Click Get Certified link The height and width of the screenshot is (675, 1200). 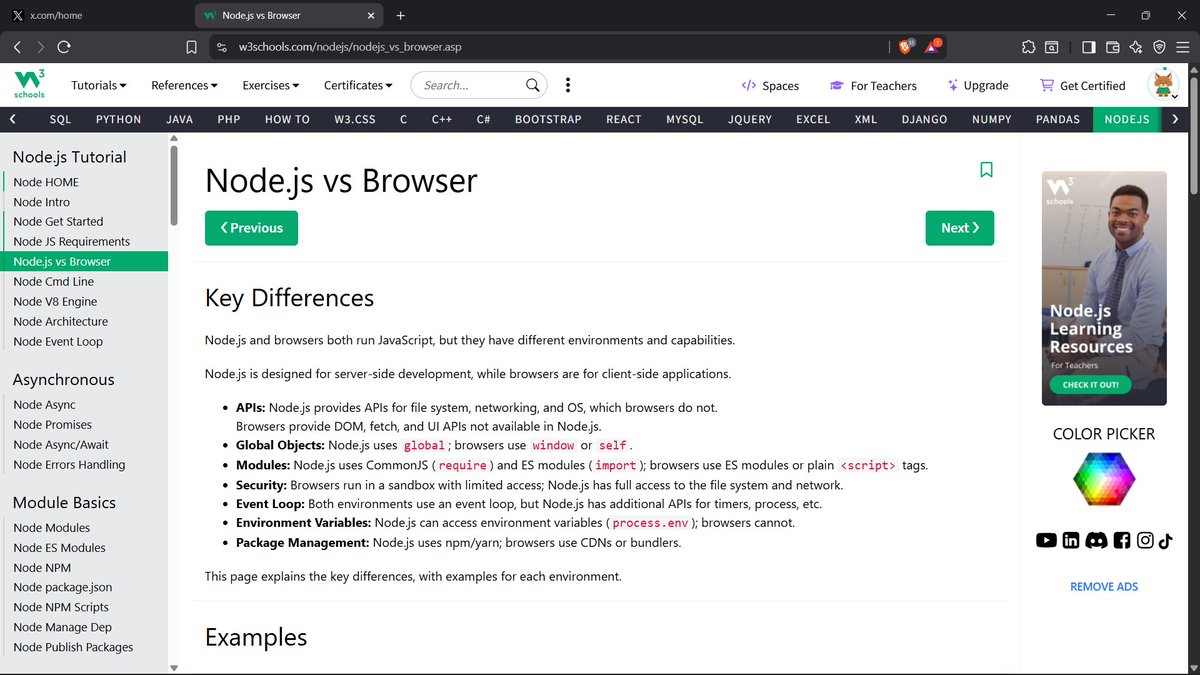coord(1082,86)
